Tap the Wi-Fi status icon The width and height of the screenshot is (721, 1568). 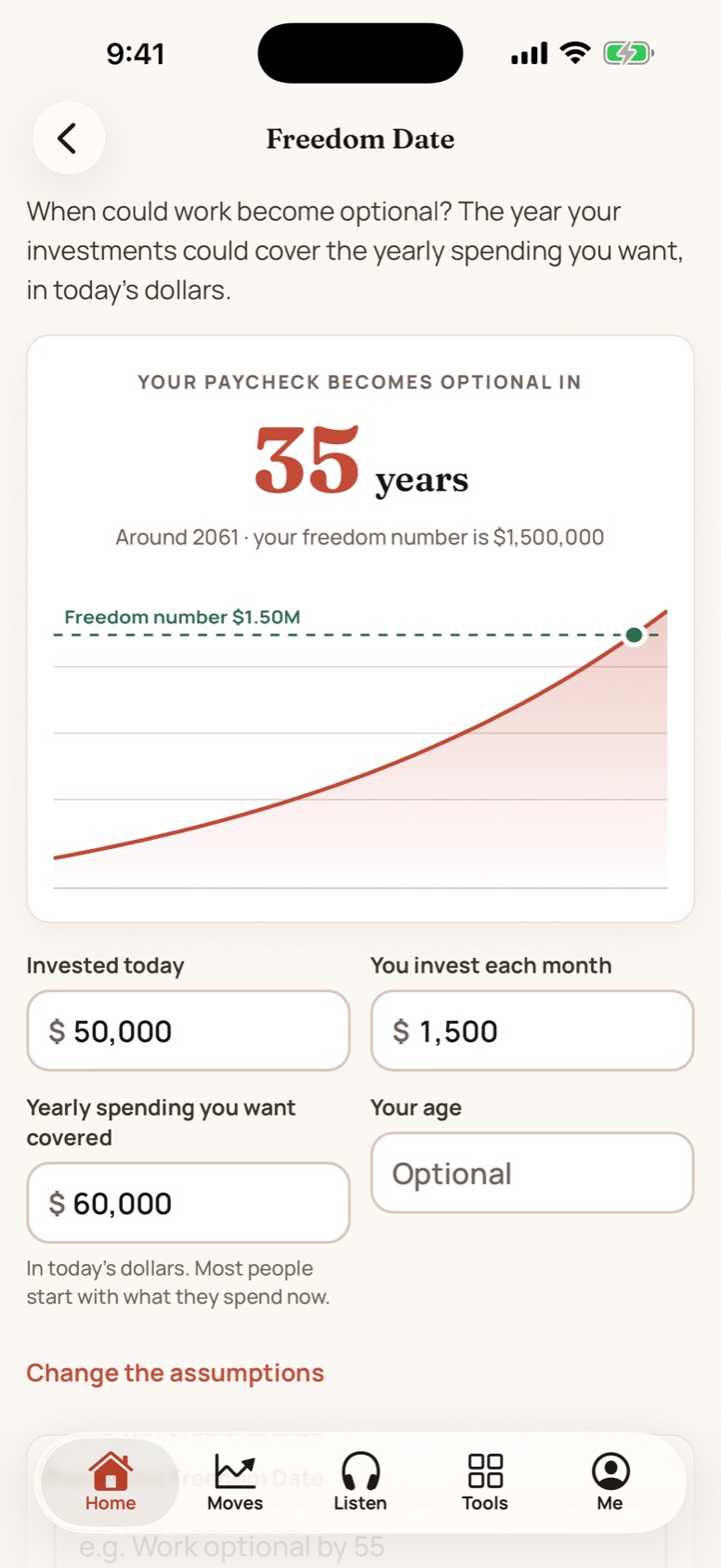(576, 53)
